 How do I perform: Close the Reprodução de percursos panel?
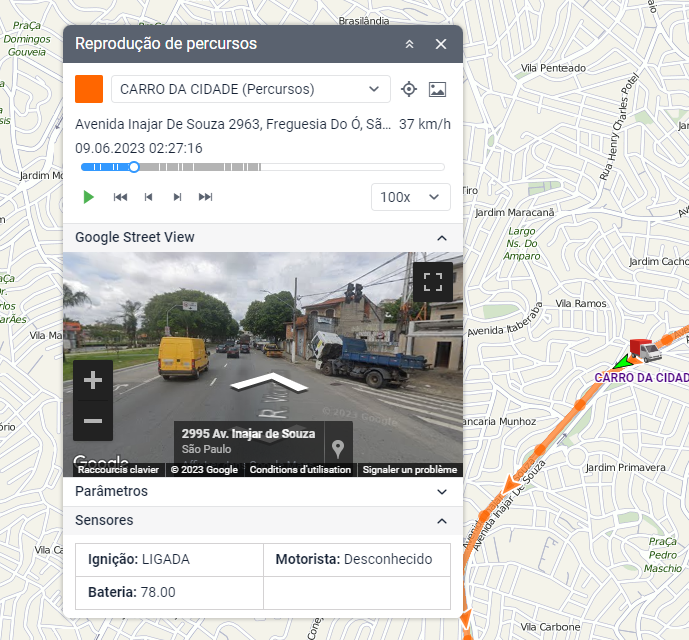(x=441, y=44)
